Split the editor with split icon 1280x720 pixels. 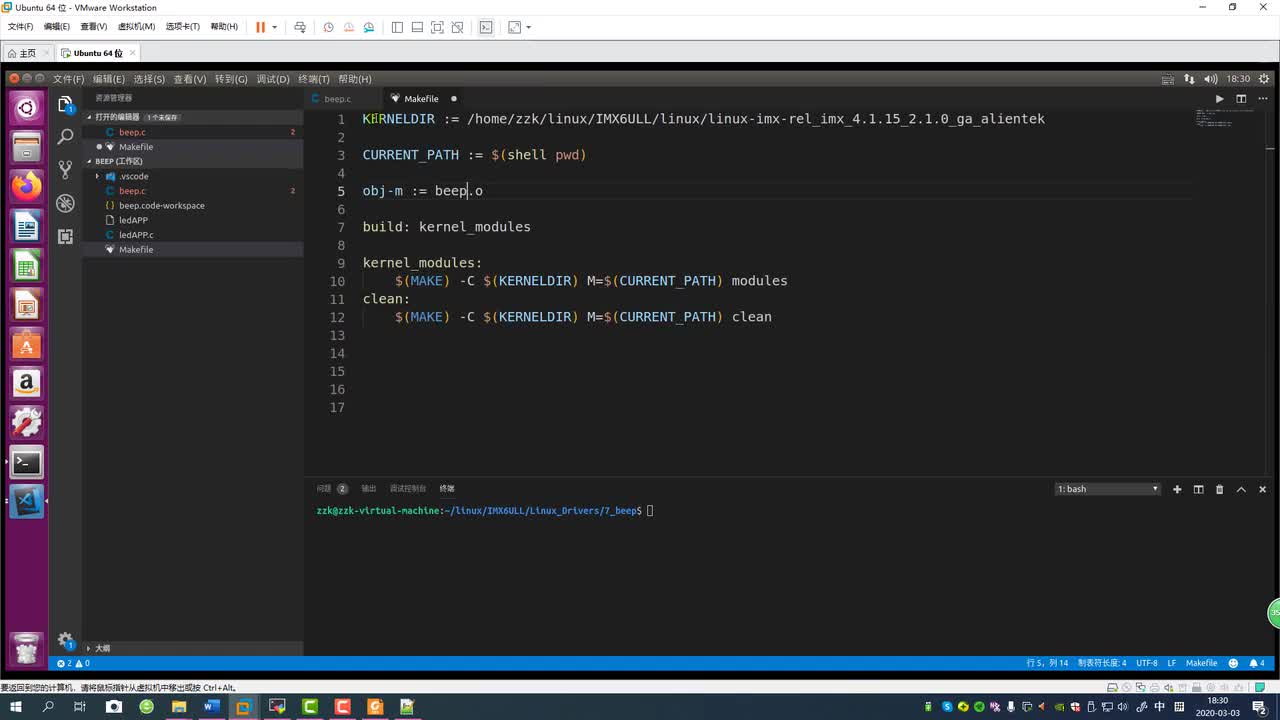pyautogui.click(x=1241, y=99)
